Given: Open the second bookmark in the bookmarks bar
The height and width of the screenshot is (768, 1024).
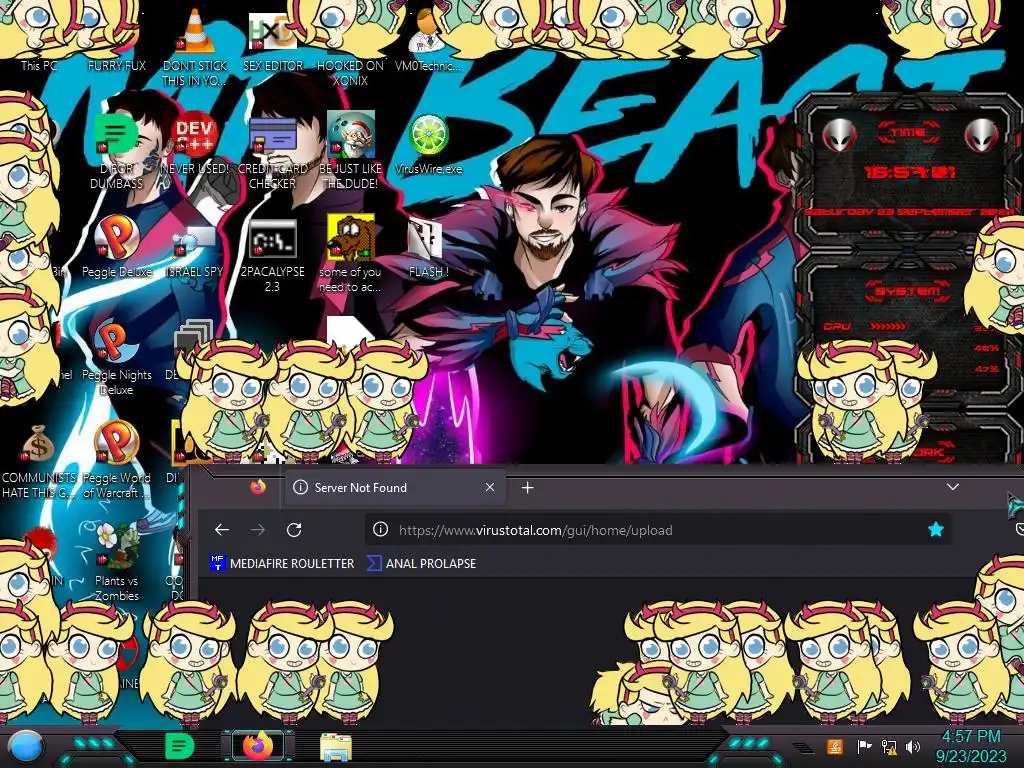Looking at the screenshot, I should pos(422,563).
